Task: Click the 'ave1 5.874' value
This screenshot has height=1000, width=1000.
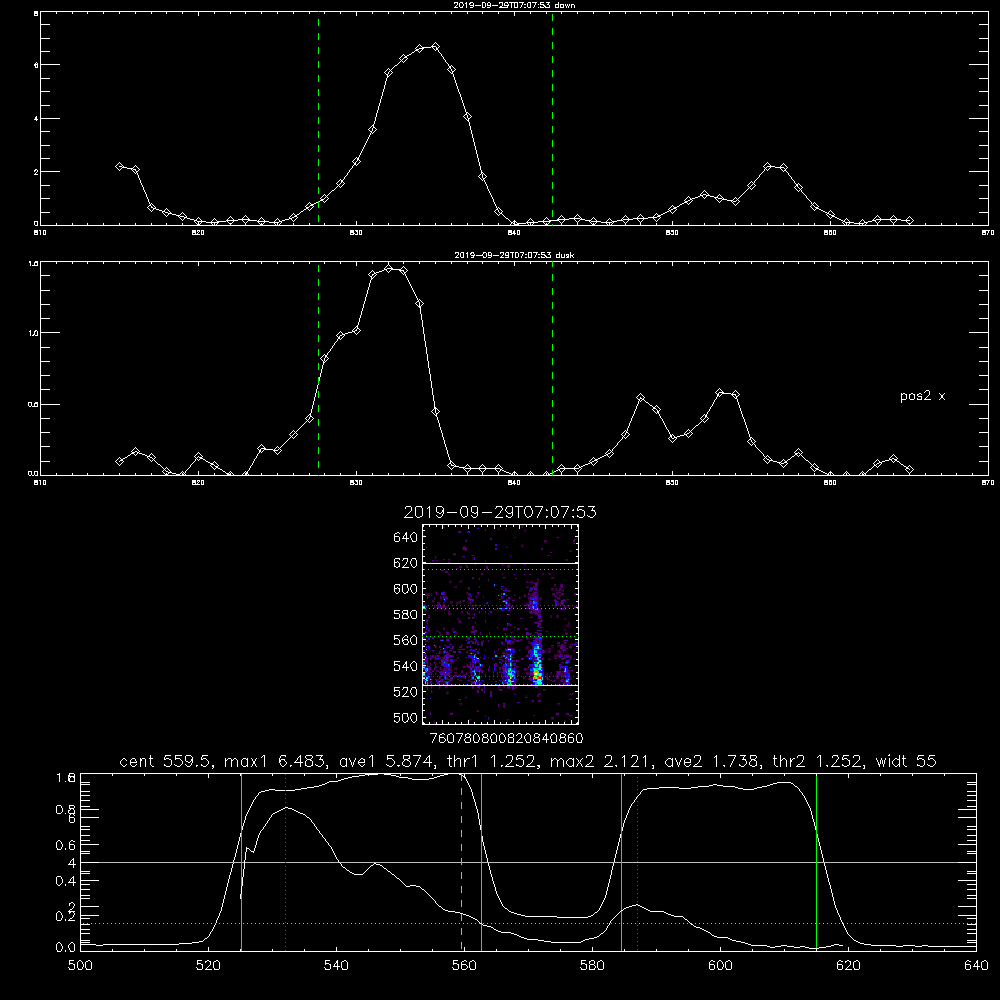Action: pyautogui.click(x=388, y=761)
